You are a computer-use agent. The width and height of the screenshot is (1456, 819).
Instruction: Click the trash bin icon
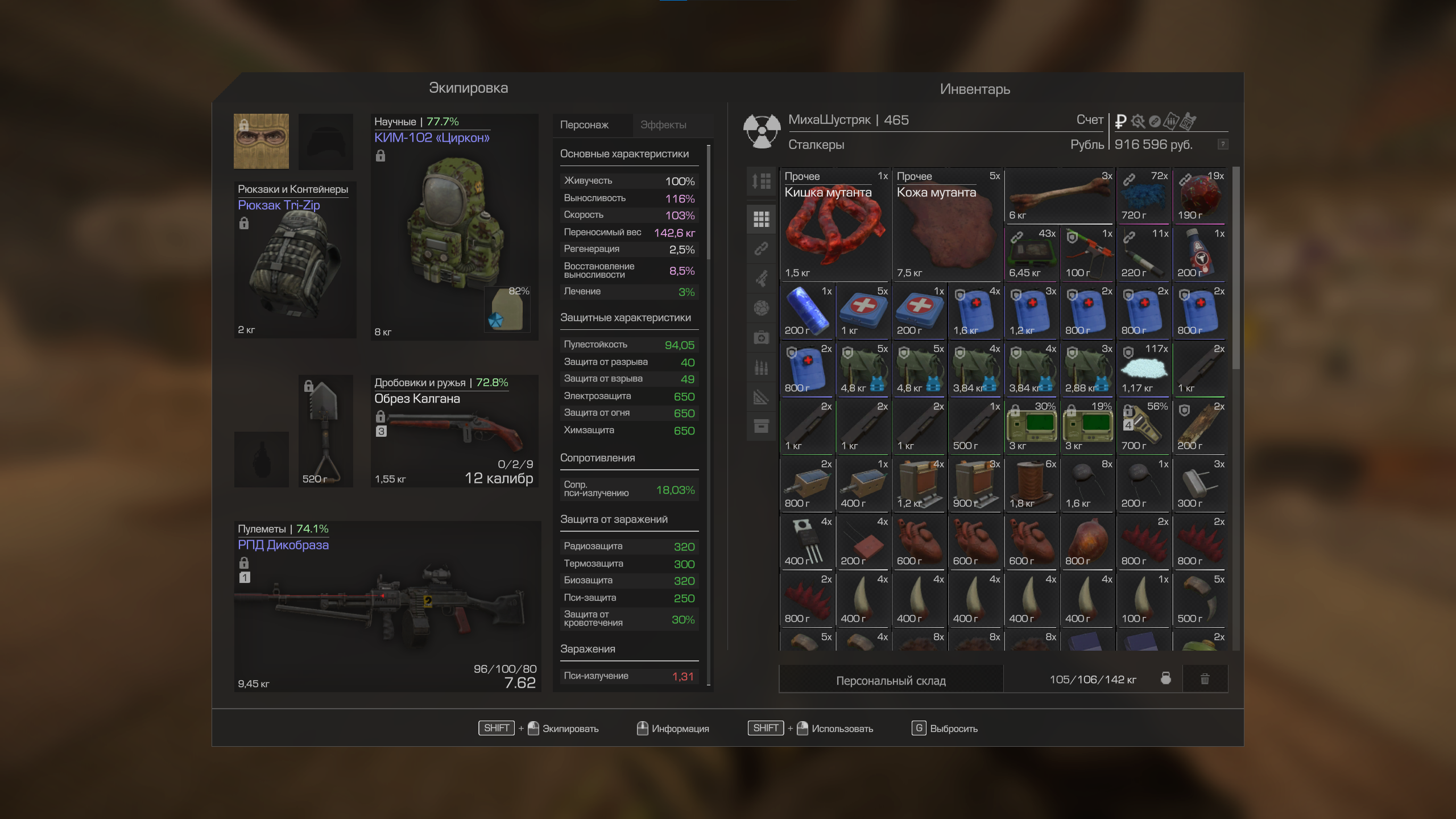click(x=1205, y=679)
